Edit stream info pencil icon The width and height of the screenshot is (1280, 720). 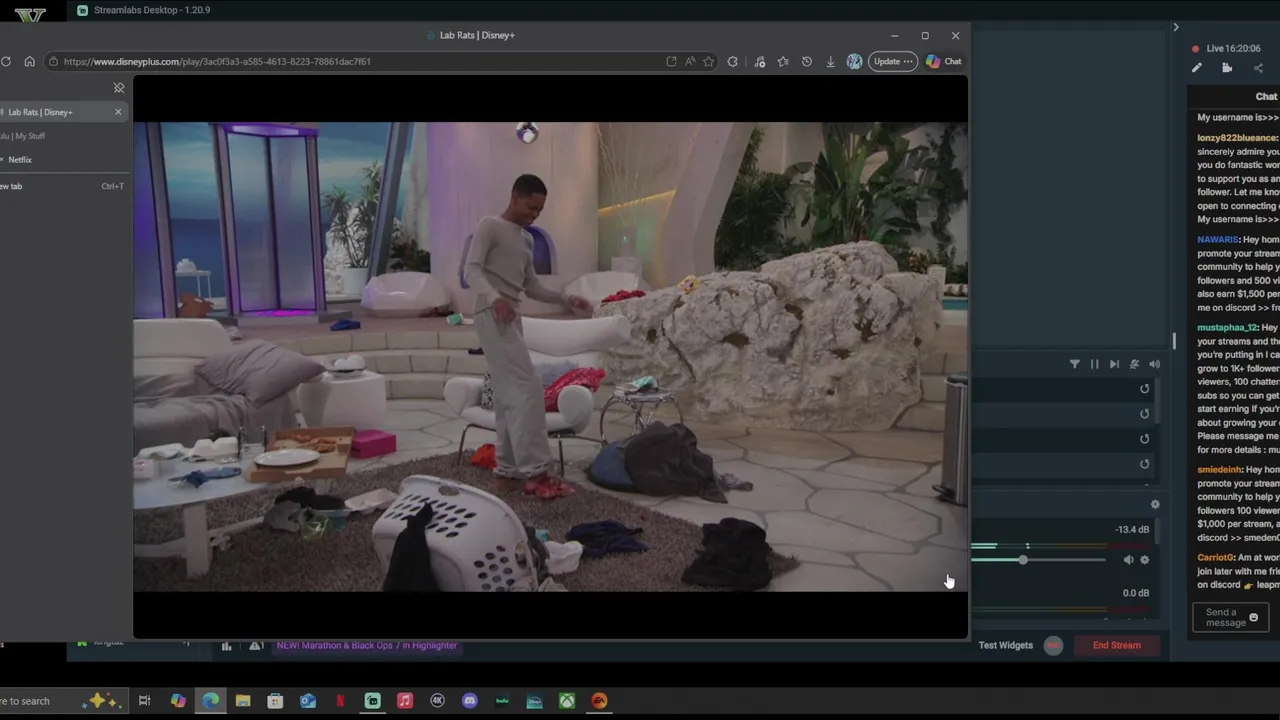tap(1197, 68)
